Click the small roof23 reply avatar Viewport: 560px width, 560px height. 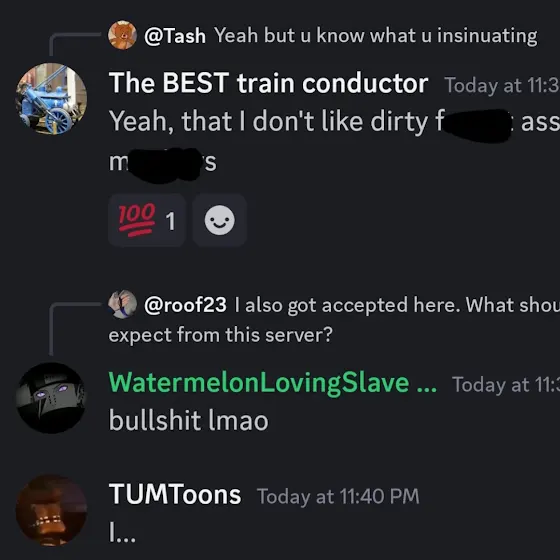coord(122,304)
